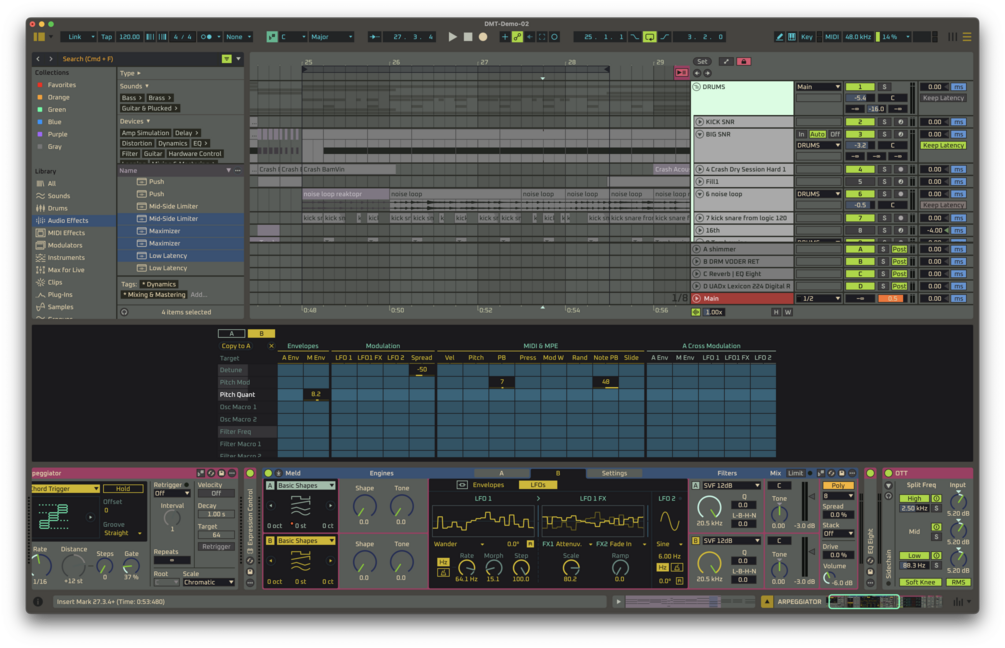Image resolution: width=1005 pixels, height=648 pixels.
Task: Enable MIDI map mode
Action: pyautogui.click(x=832, y=37)
